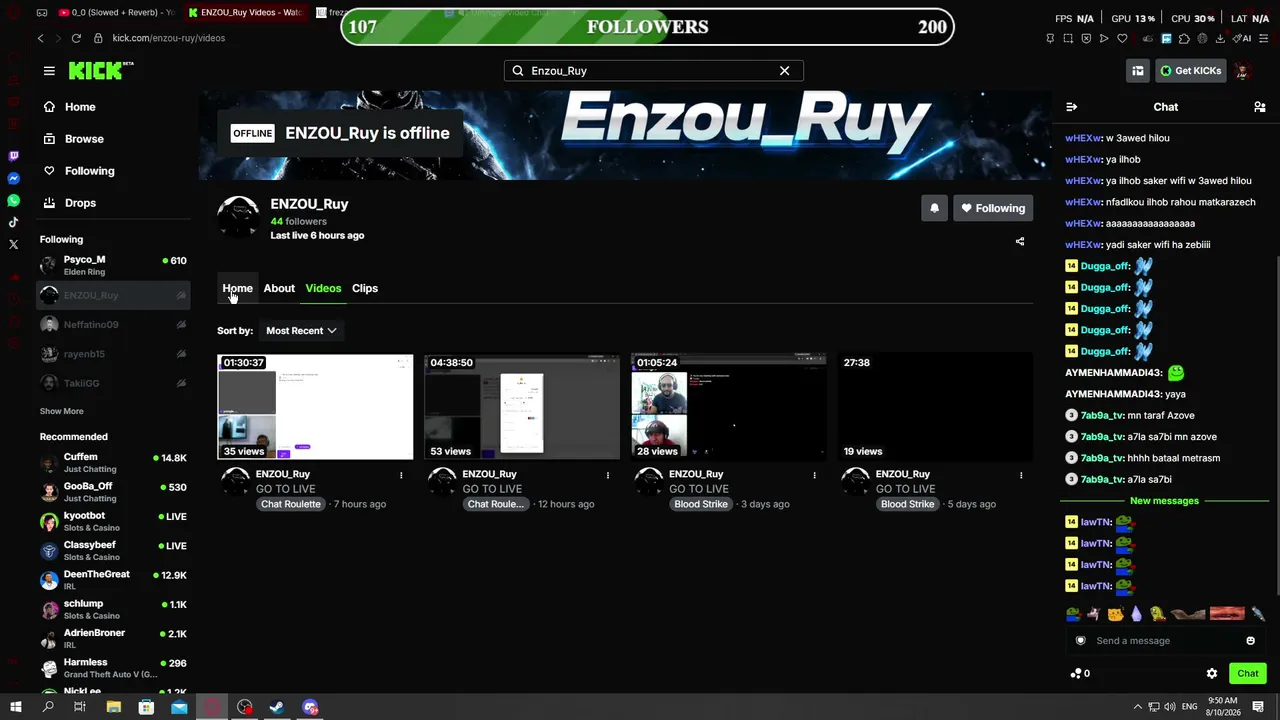Open the Windows Start menu

15,707
